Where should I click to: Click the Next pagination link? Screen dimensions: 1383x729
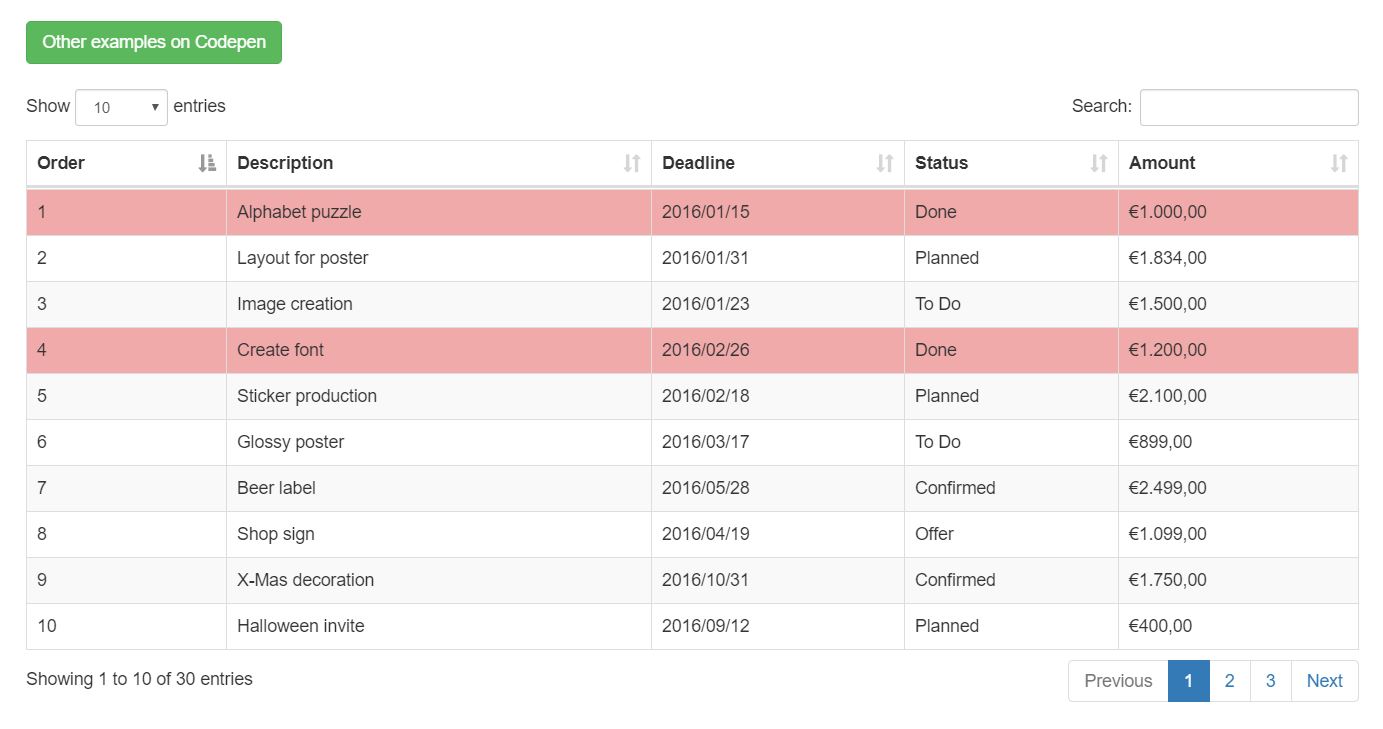click(1324, 681)
